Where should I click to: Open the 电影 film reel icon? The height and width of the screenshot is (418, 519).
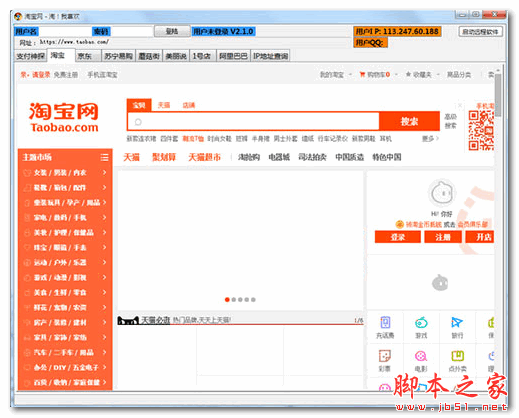[x=421, y=356]
